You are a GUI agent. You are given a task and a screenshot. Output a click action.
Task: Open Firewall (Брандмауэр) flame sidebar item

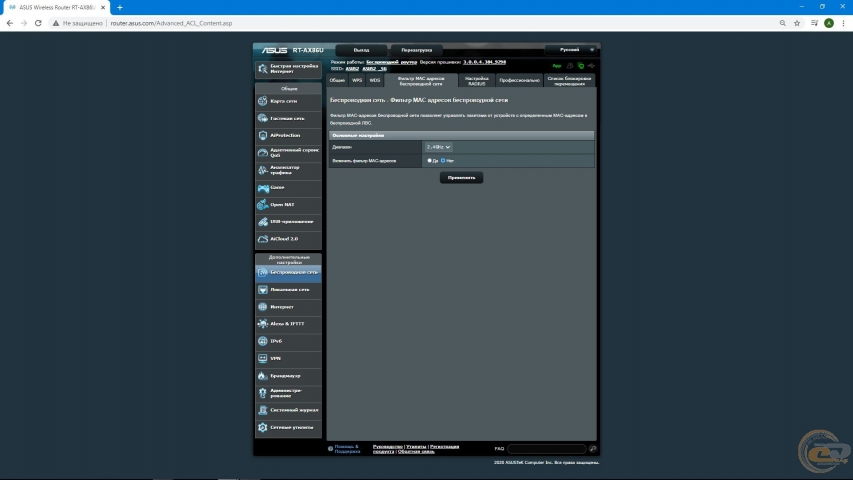click(288, 376)
